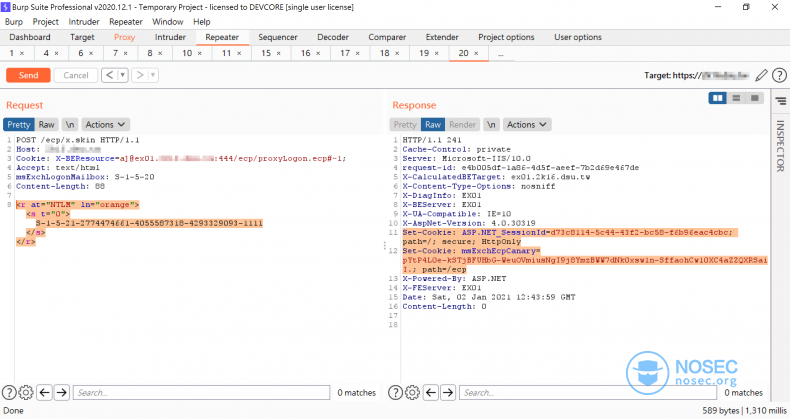Switch to the Extender tab
The width and height of the screenshot is (790, 419).
tap(442, 37)
